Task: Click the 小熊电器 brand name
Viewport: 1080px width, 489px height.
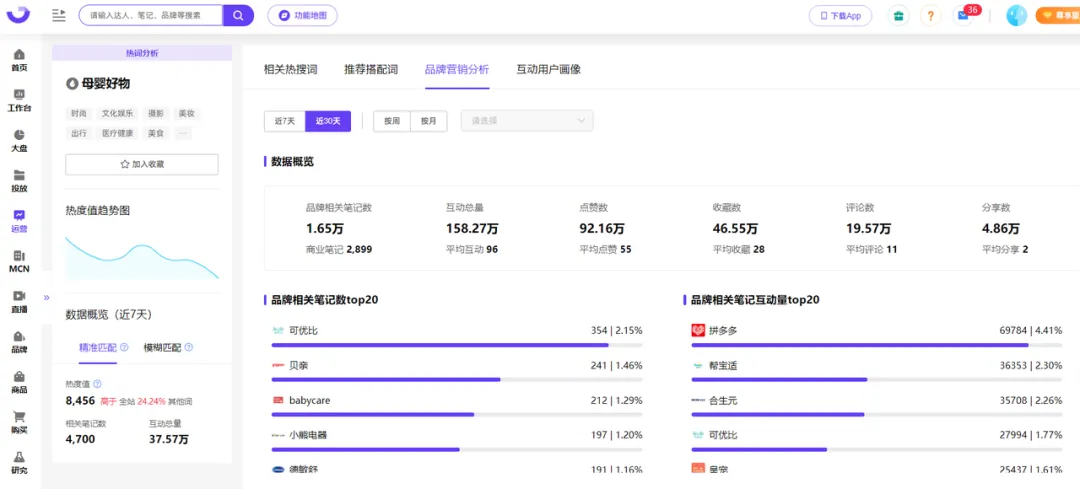Action: pyautogui.click(x=308, y=435)
